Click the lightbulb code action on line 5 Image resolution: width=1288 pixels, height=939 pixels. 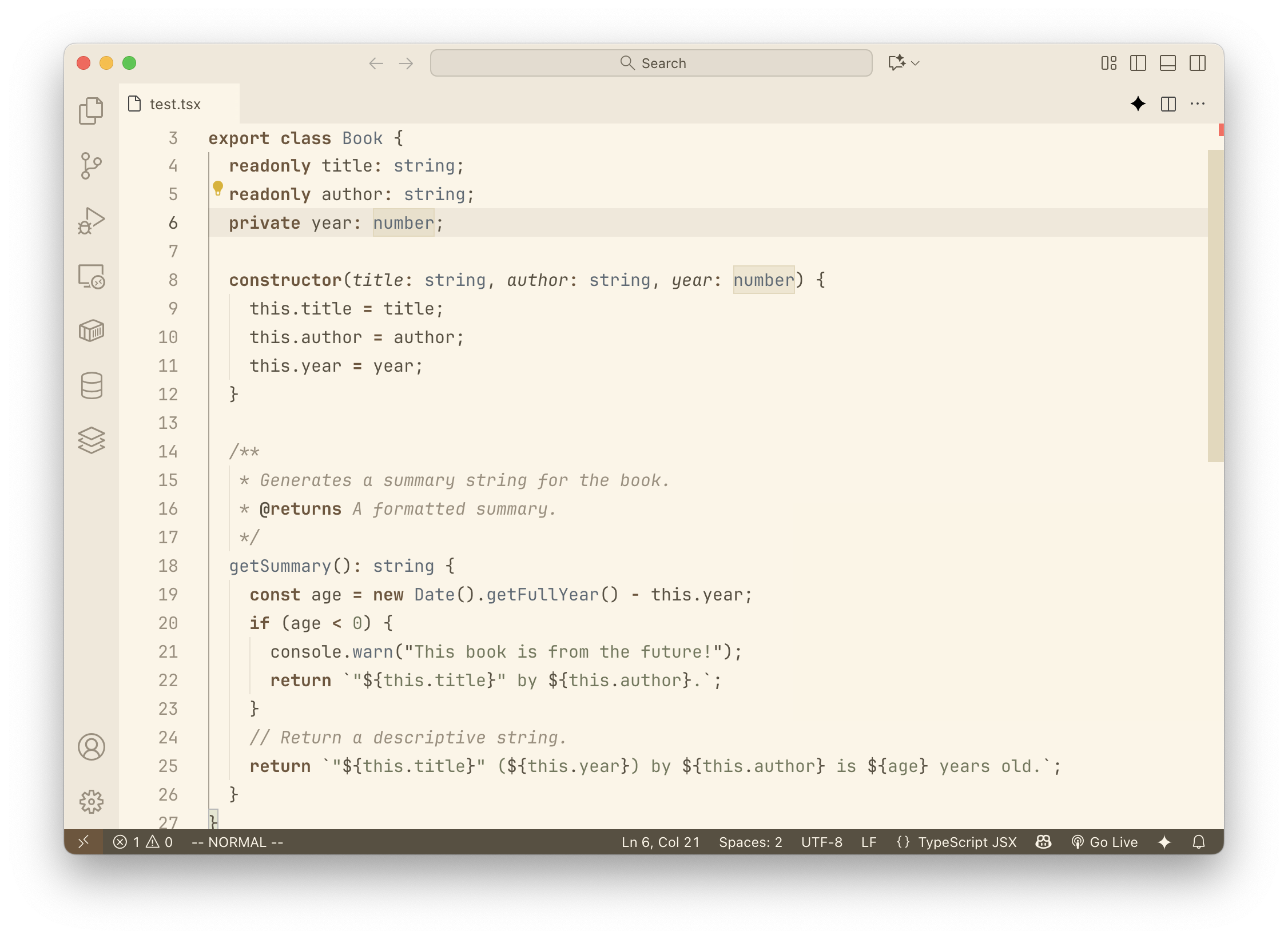click(218, 188)
